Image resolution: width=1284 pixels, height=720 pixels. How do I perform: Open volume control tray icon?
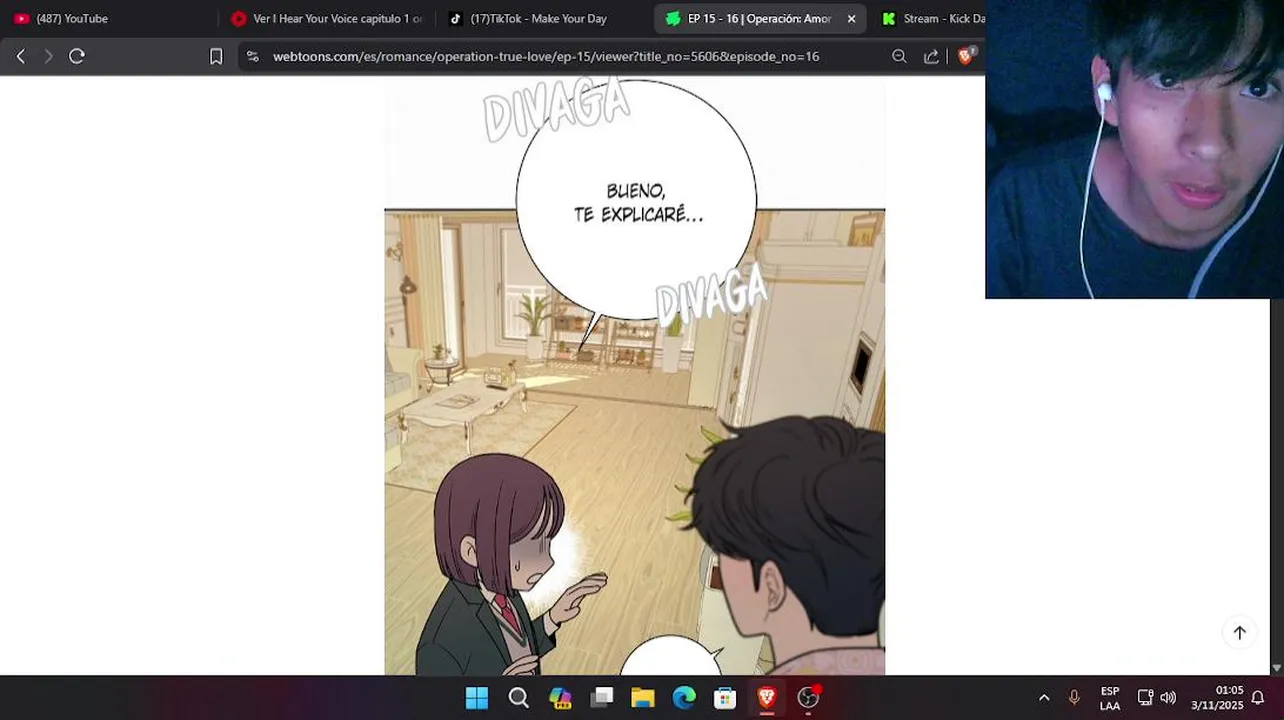(x=1168, y=698)
